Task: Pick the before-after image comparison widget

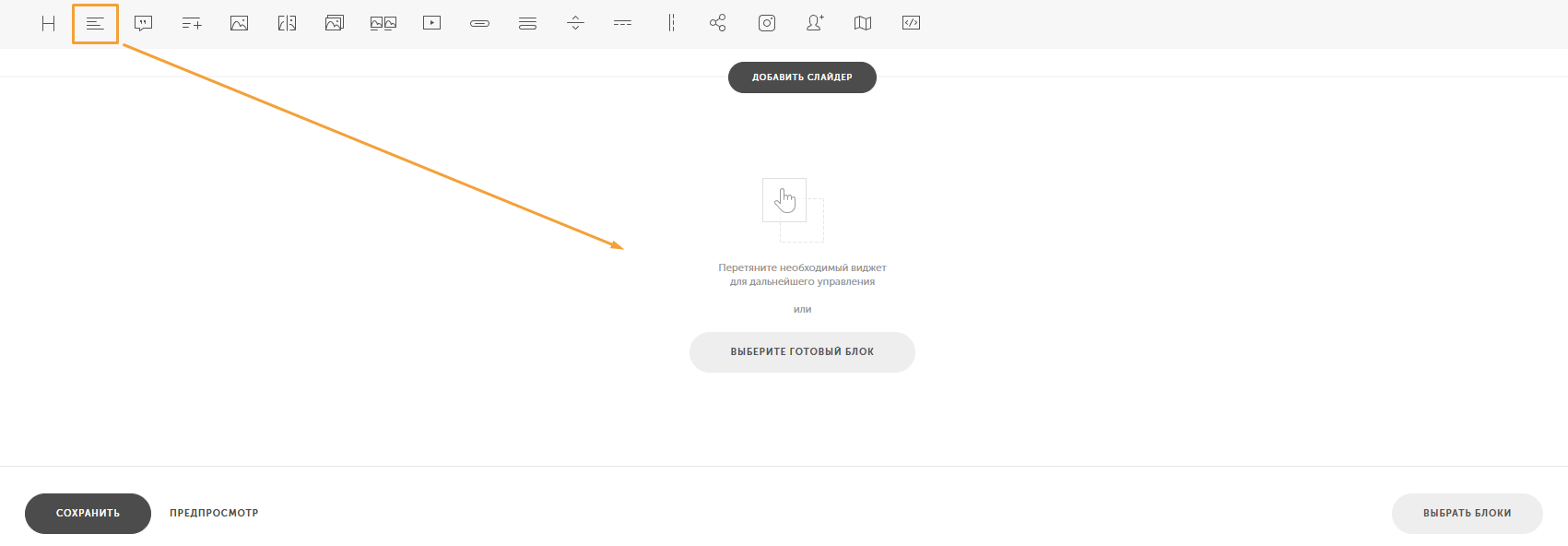Action: point(288,23)
